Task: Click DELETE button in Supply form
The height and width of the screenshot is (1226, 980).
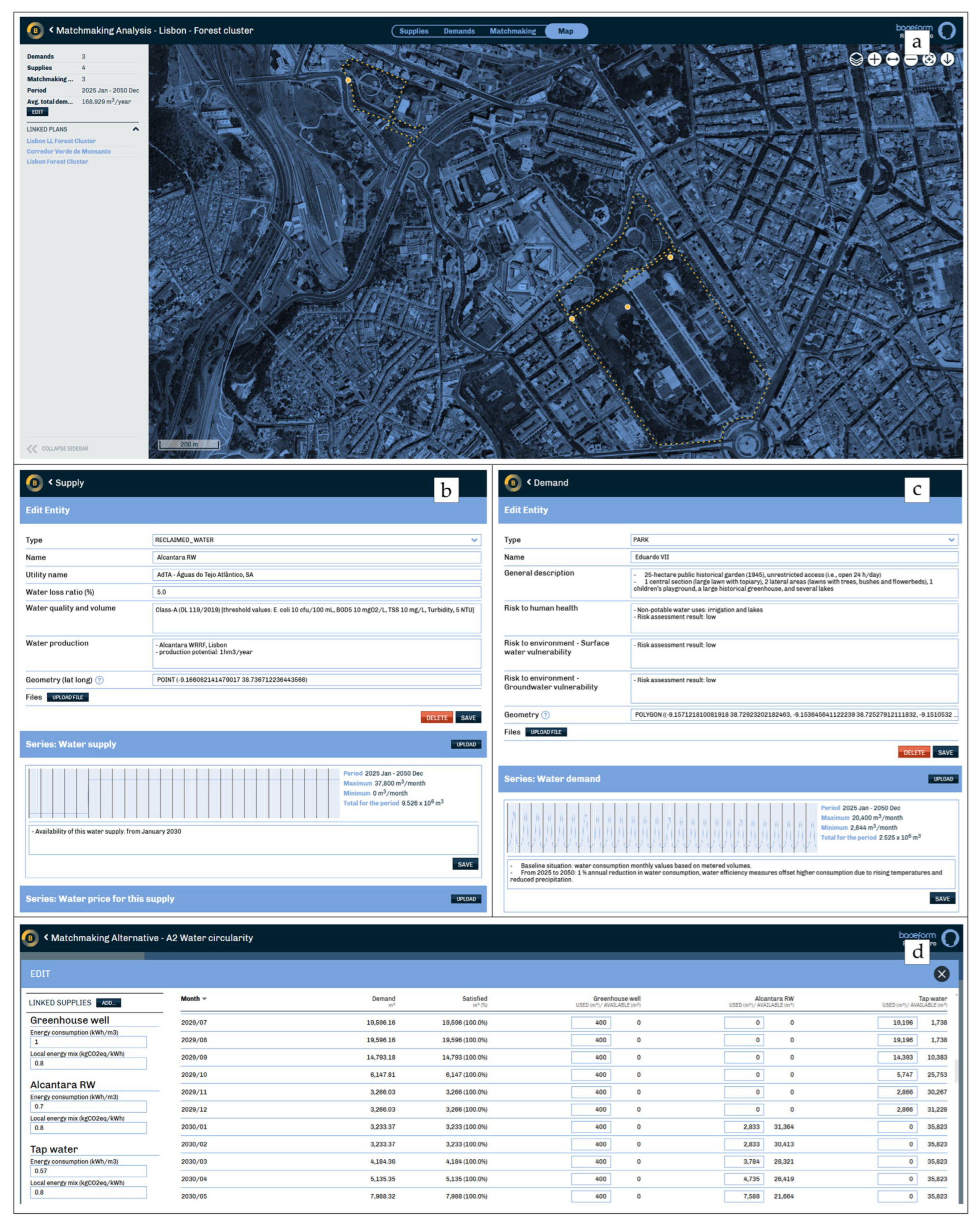Action: [437, 718]
